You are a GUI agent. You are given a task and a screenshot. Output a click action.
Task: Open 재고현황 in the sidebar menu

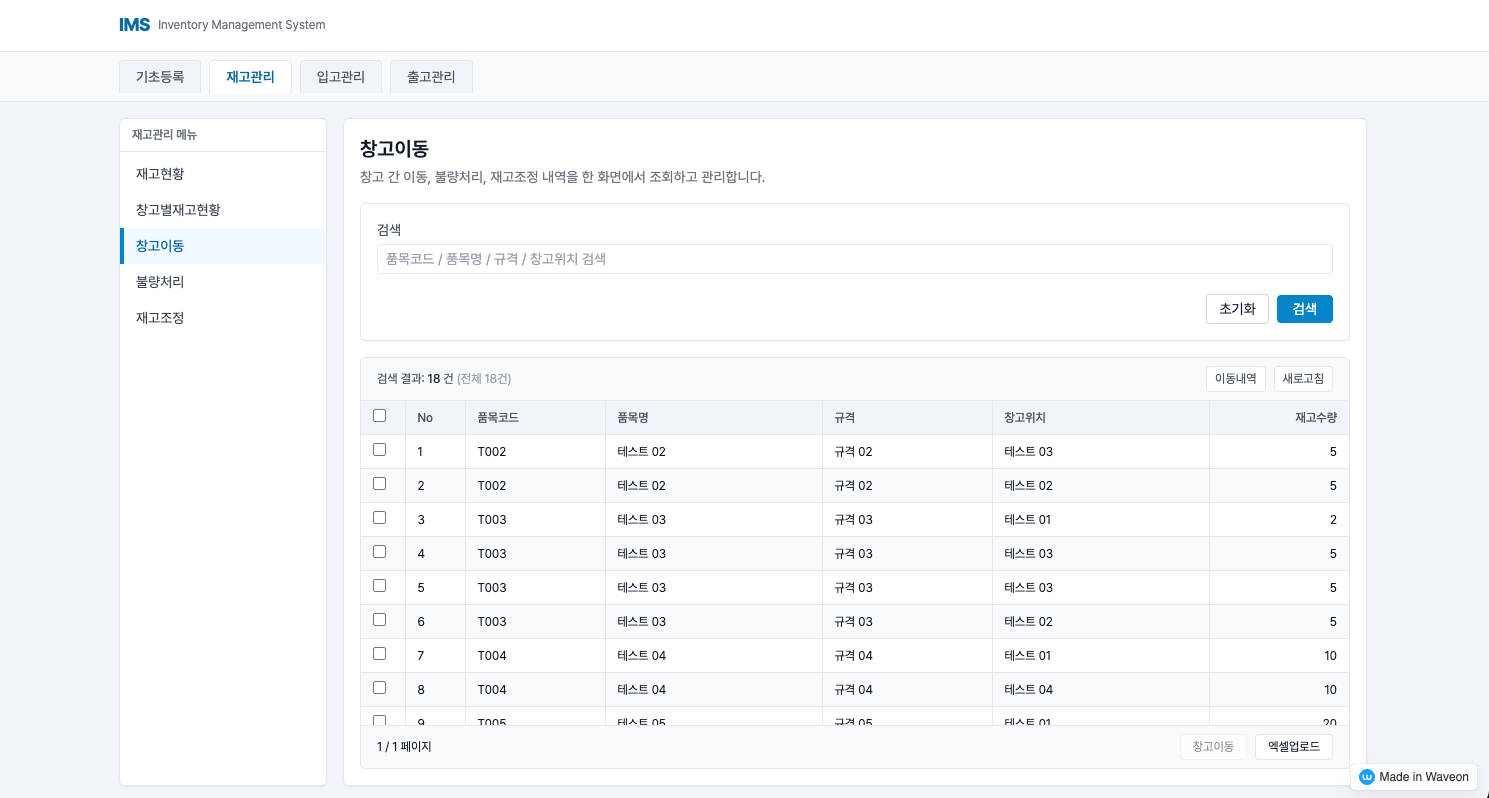(x=160, y=174)
